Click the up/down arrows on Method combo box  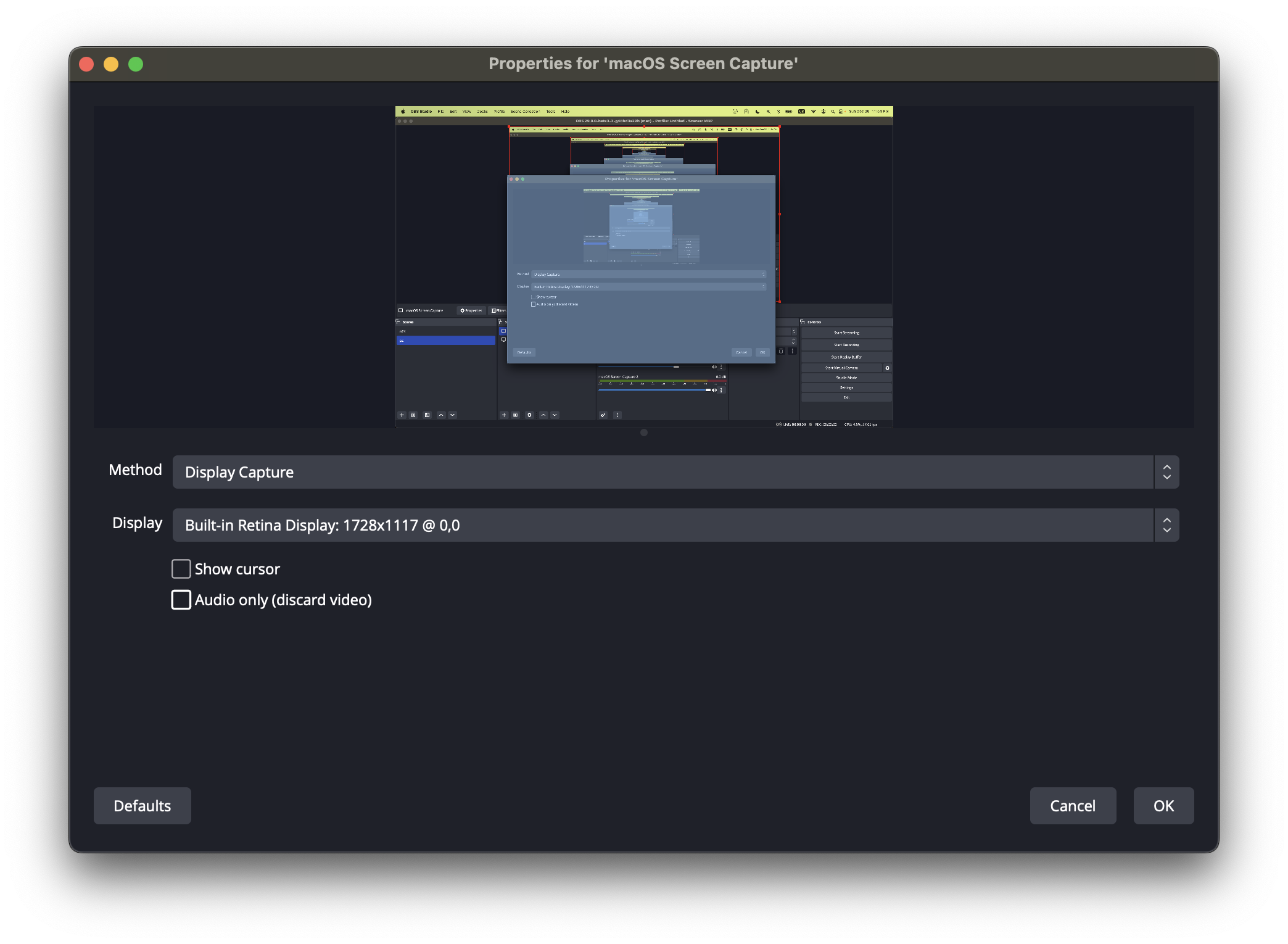tap(1166, 472)
